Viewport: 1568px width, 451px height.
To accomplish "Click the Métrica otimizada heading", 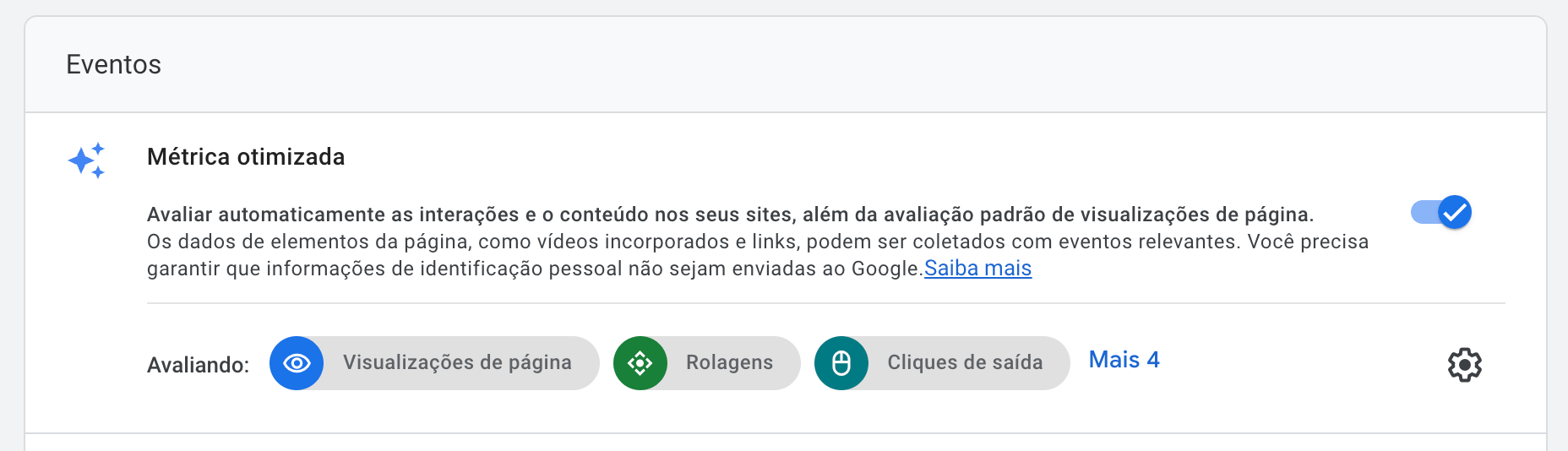I will pos(246,157).
